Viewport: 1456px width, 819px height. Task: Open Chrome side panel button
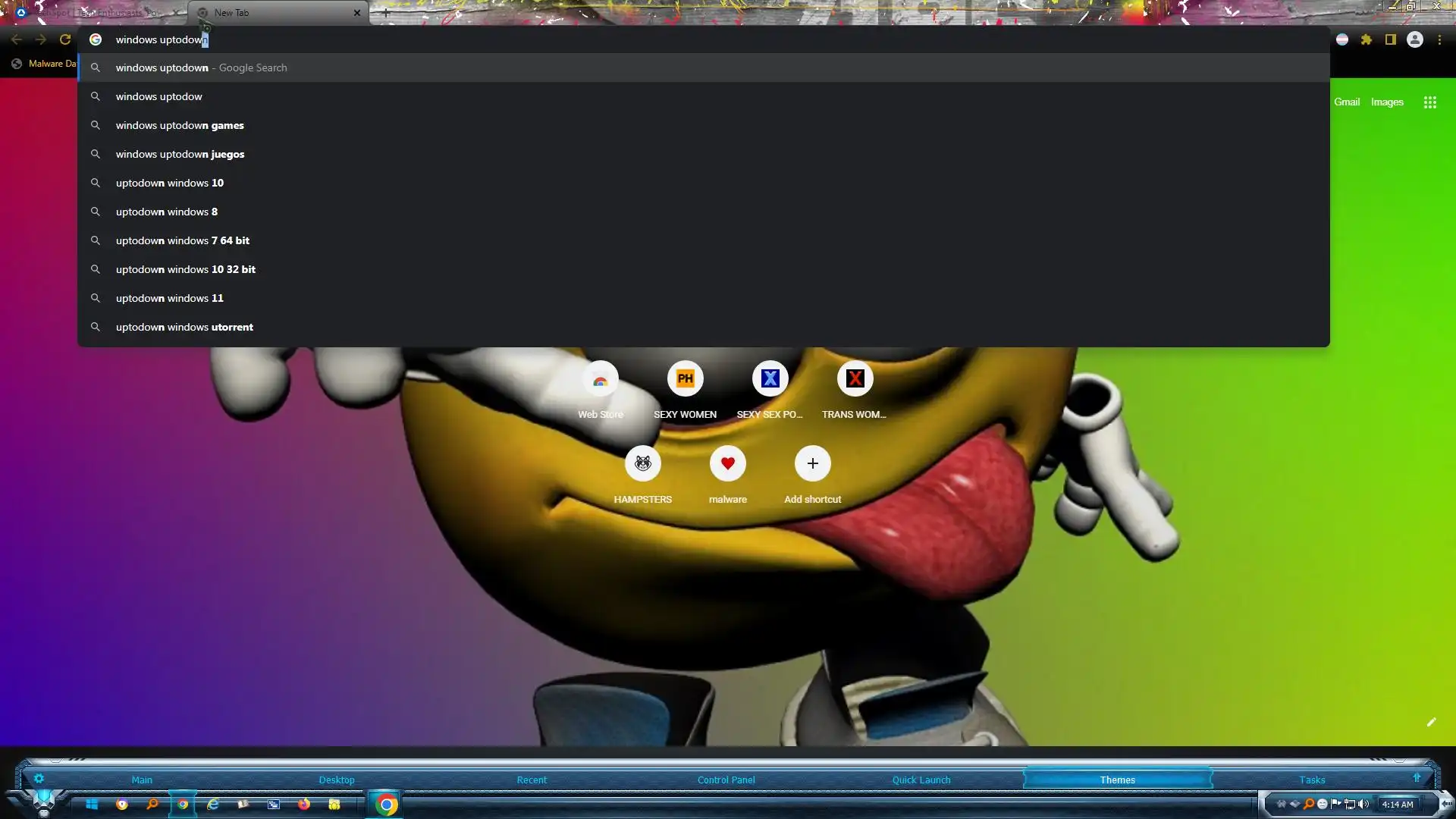click(x=1391, y=39)
